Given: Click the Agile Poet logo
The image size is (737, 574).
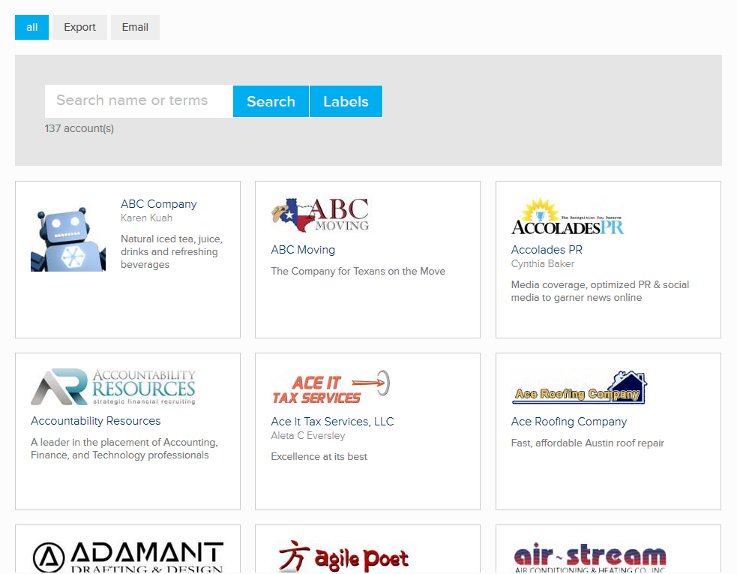Looking at the screenshot, I should 344,556.
